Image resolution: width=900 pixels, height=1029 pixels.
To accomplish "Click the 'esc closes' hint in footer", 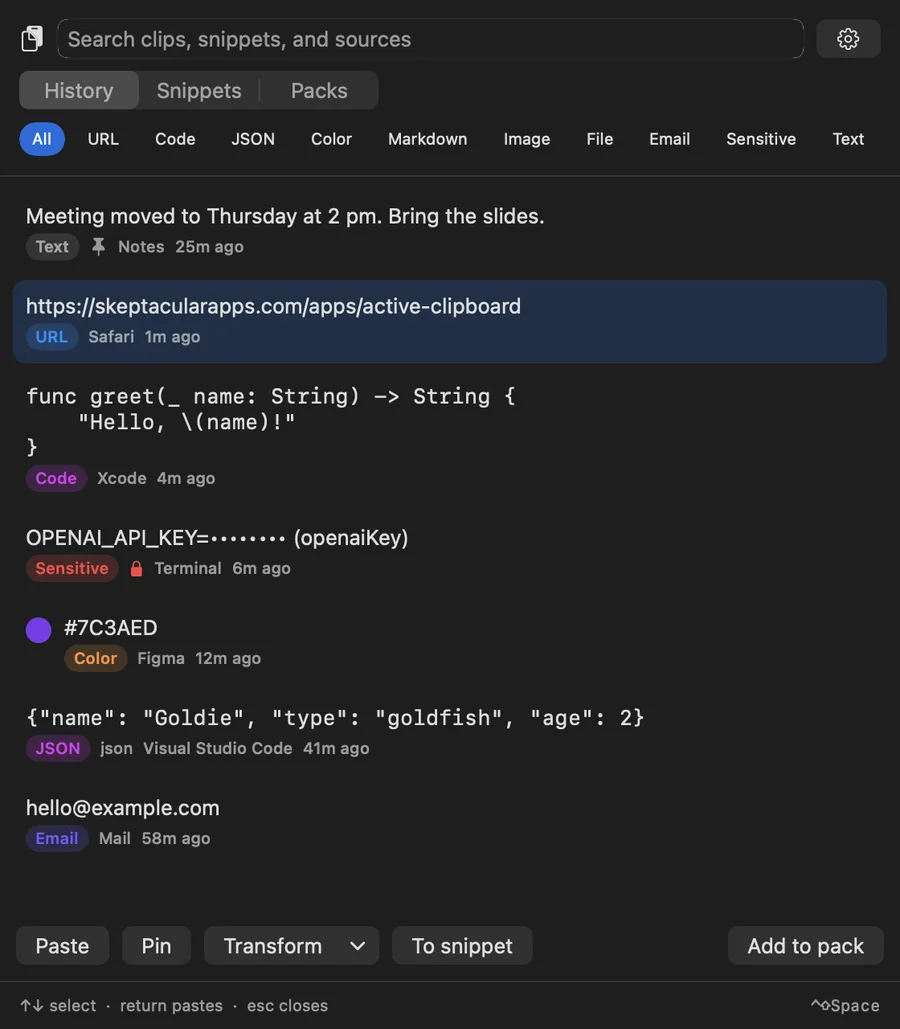I will 288,1005.
